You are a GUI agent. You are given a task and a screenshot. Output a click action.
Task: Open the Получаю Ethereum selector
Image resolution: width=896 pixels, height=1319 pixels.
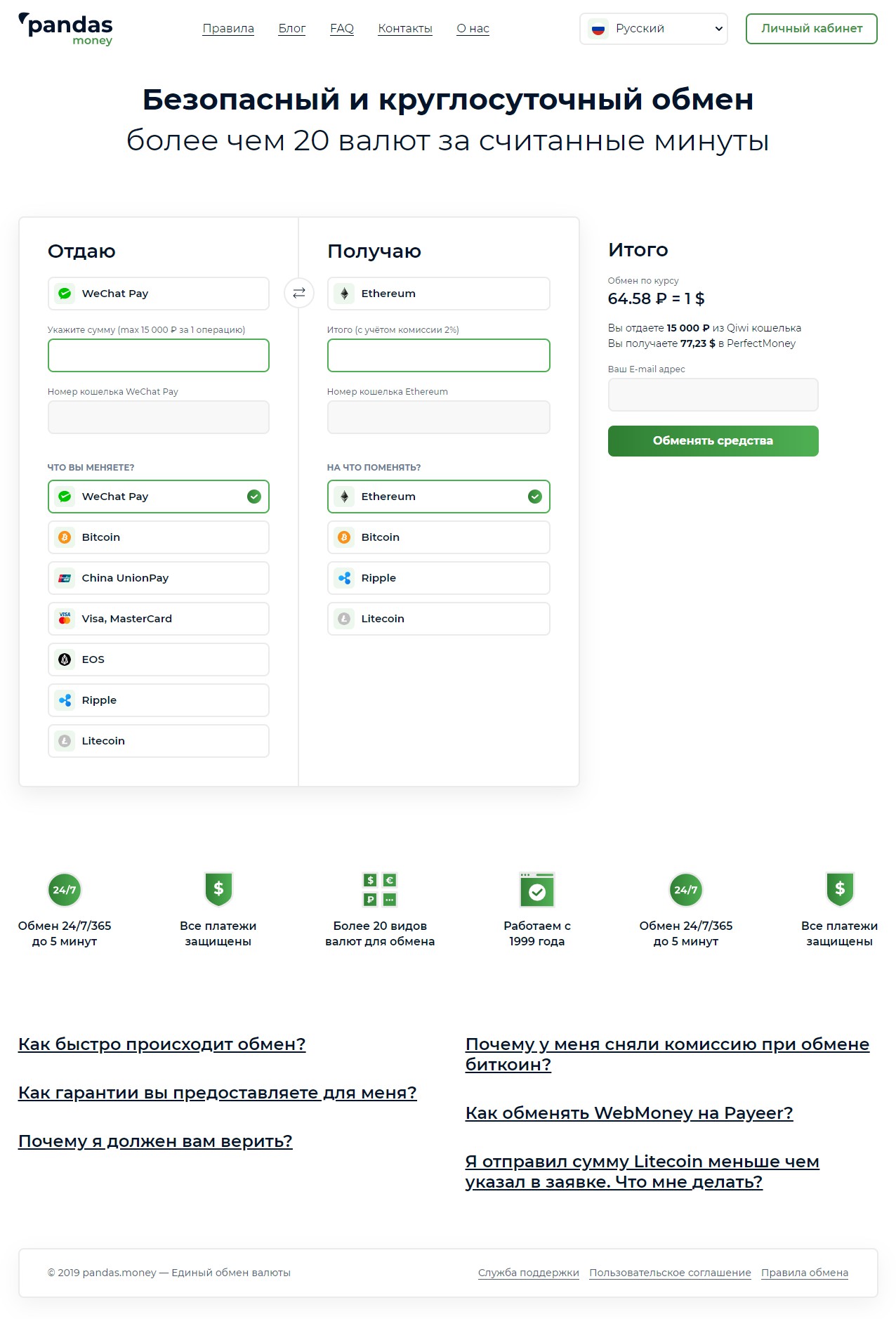point(438,294)
